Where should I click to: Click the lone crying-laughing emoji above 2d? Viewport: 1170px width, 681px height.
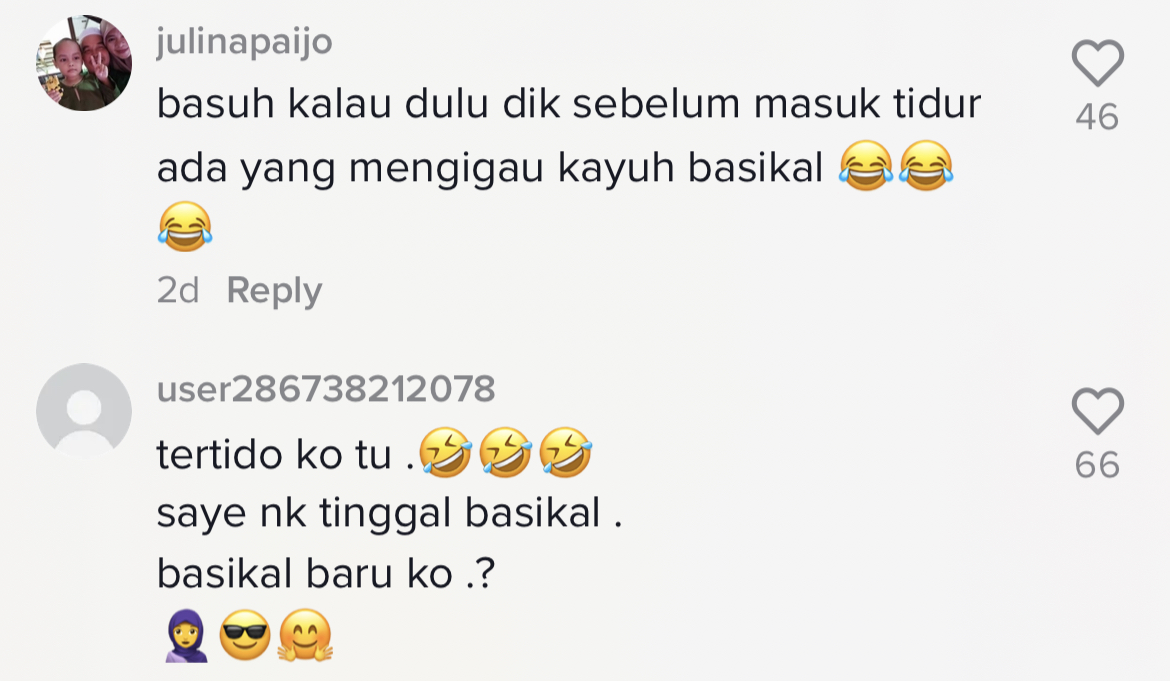click(x=185, y=225)
